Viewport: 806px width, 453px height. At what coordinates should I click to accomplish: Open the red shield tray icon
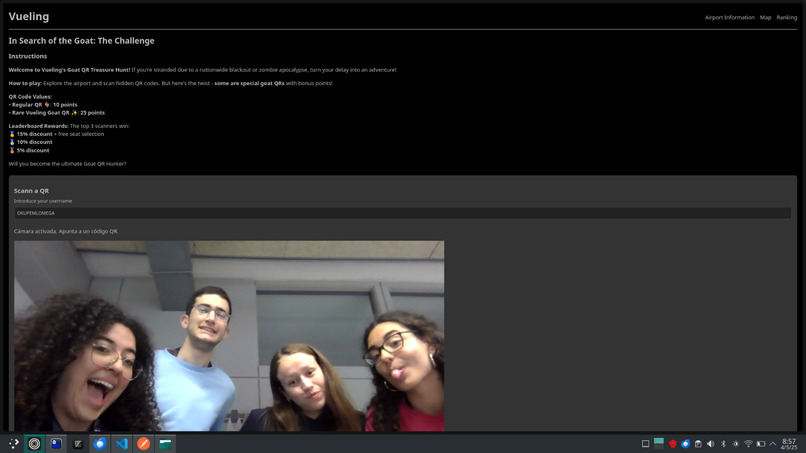pyautogui.click(x=672, y=444)
